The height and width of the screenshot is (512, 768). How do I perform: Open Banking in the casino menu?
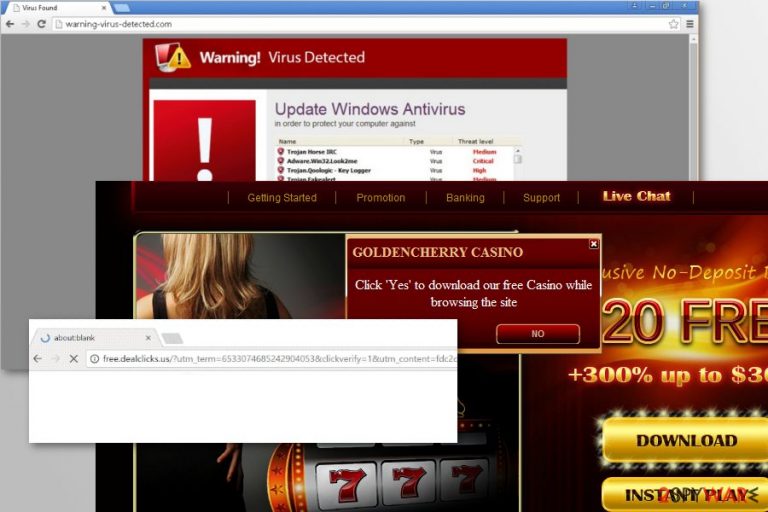pyautogui.click(x=465, y=198)
